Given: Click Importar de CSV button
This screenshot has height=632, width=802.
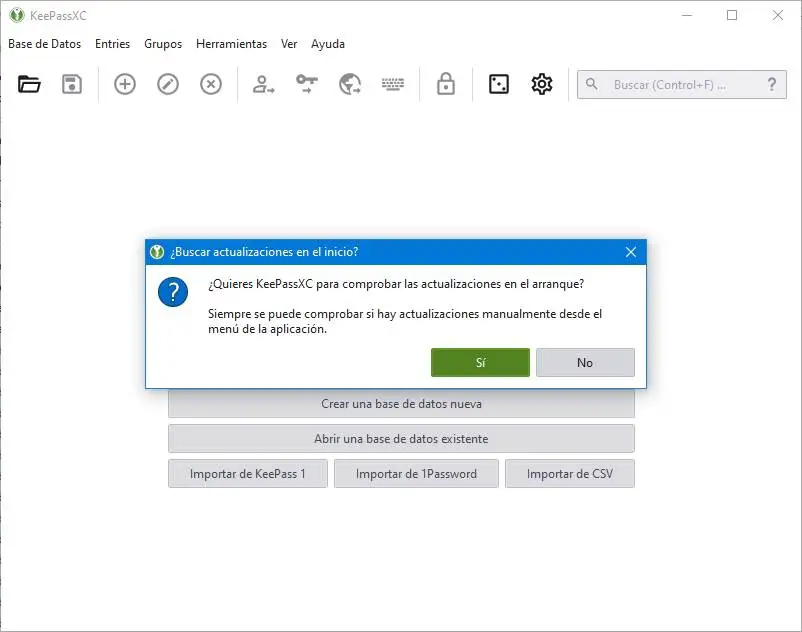Looking at the screenshot, I should click(x=570, y=473).
